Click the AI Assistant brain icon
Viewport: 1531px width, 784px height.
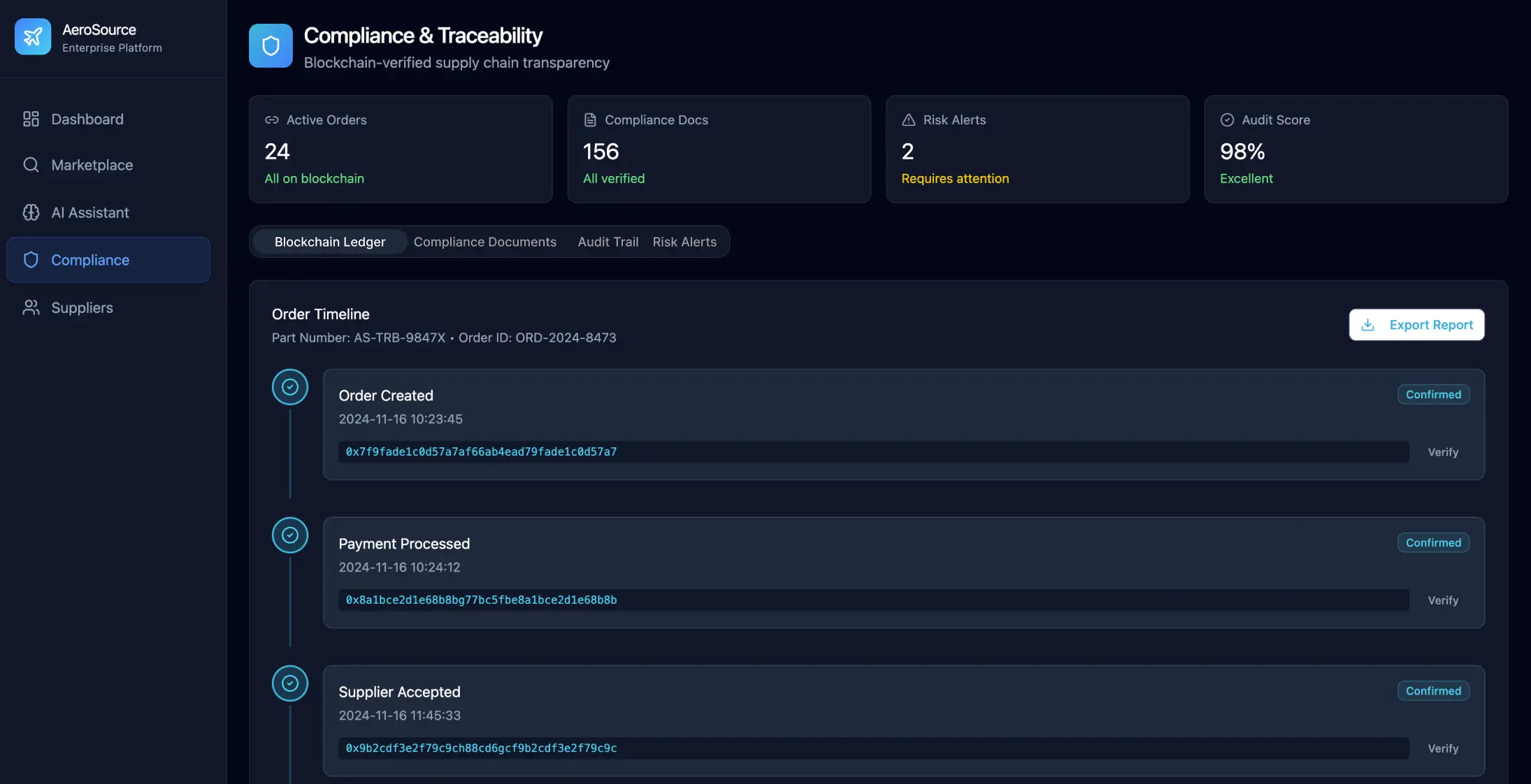(x=31, y=212)
